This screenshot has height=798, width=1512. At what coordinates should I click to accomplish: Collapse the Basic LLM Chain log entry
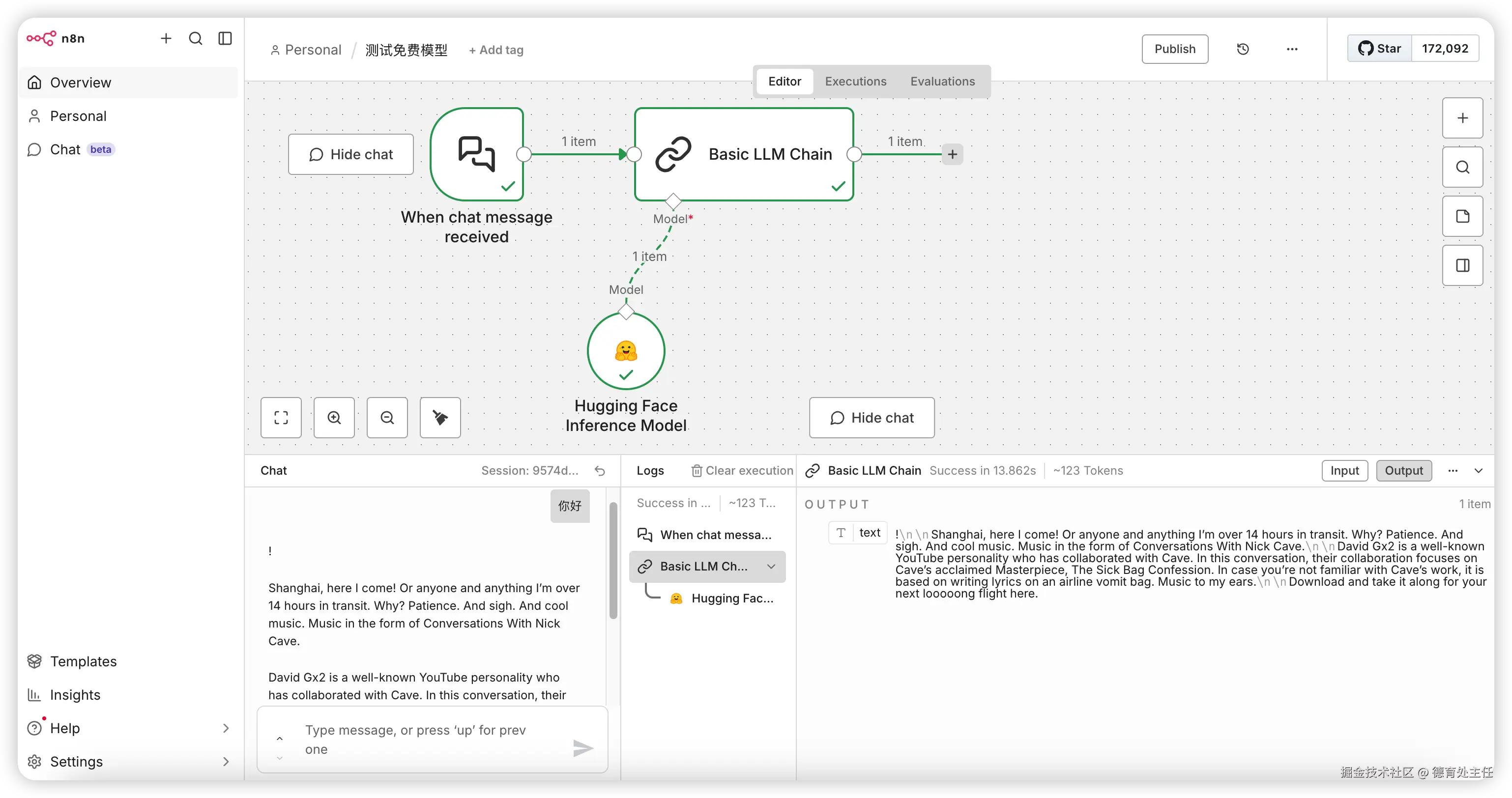(x=771, y=566)
